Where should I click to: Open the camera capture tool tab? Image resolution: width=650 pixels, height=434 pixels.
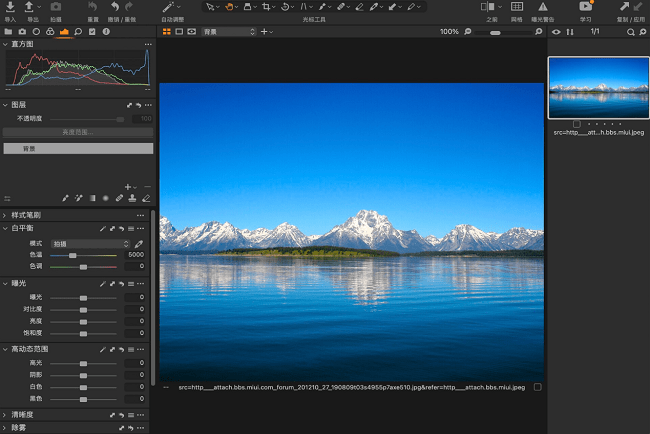(x=21, y=32)
